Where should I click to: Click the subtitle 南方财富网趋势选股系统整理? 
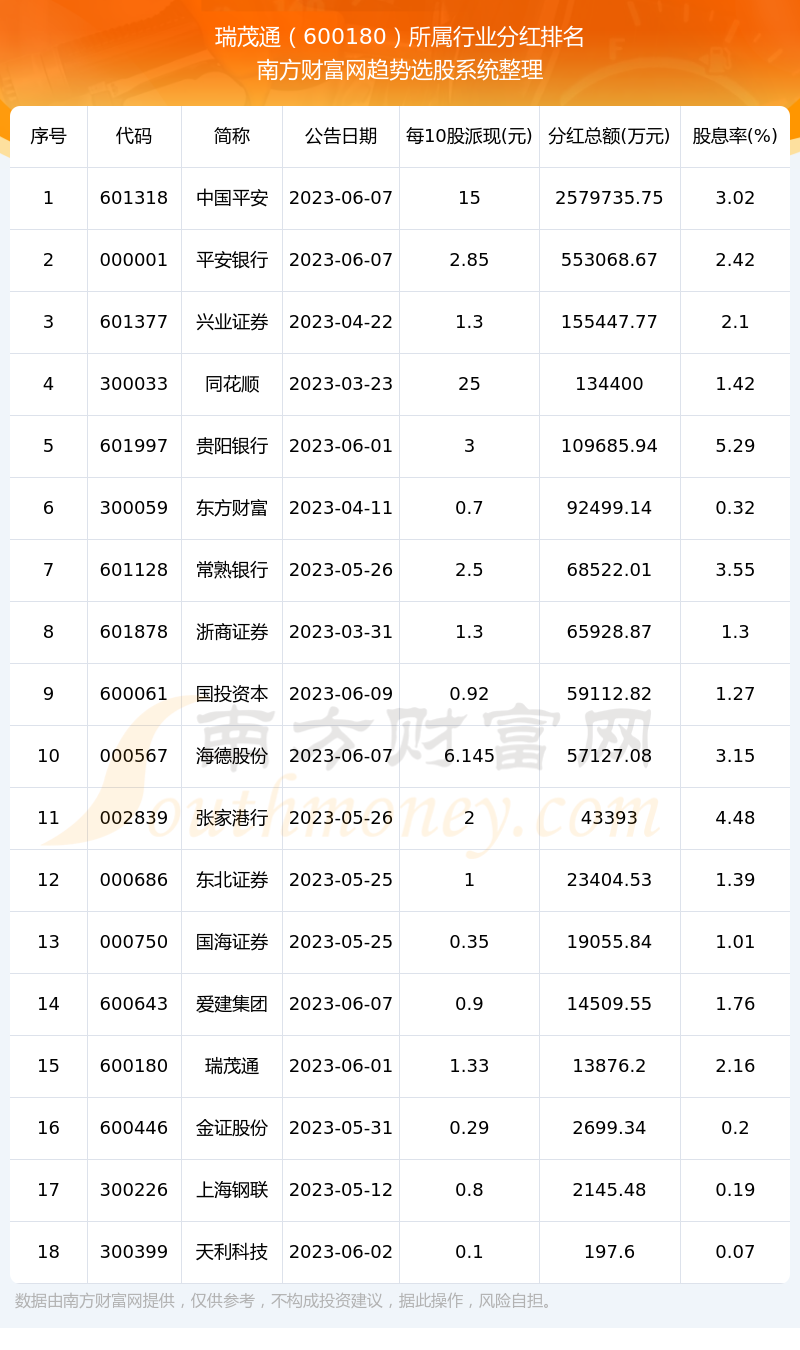(400, 70)
